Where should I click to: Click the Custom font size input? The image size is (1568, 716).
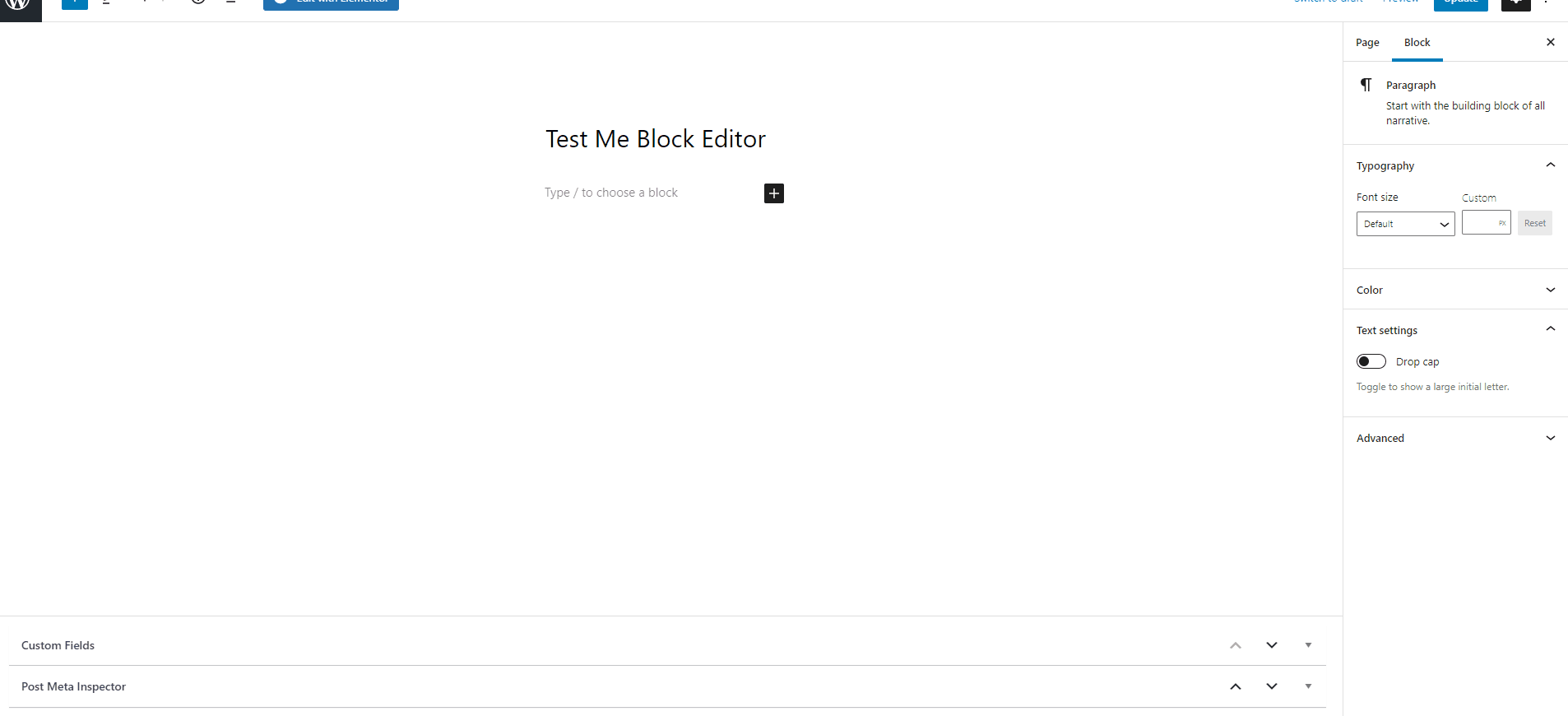click(x=1481, y=223)
